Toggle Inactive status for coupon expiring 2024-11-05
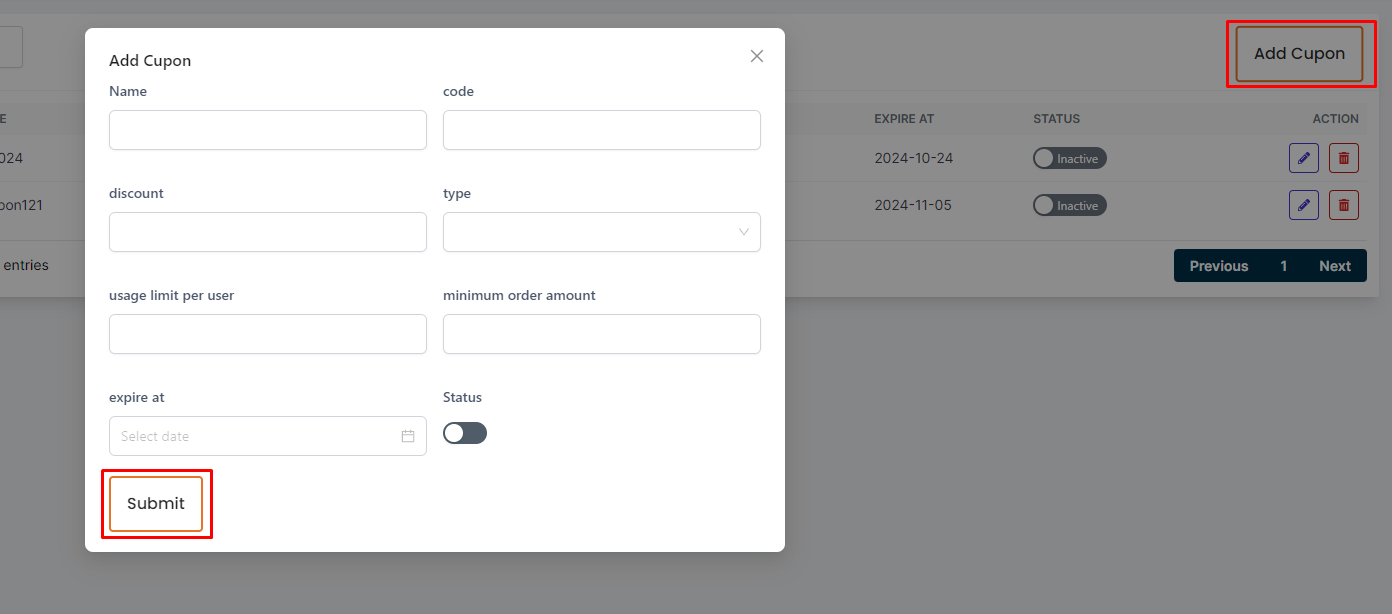Image resolution: width=1392 pixels, height=614 pixels. [x=1069, y=205]
